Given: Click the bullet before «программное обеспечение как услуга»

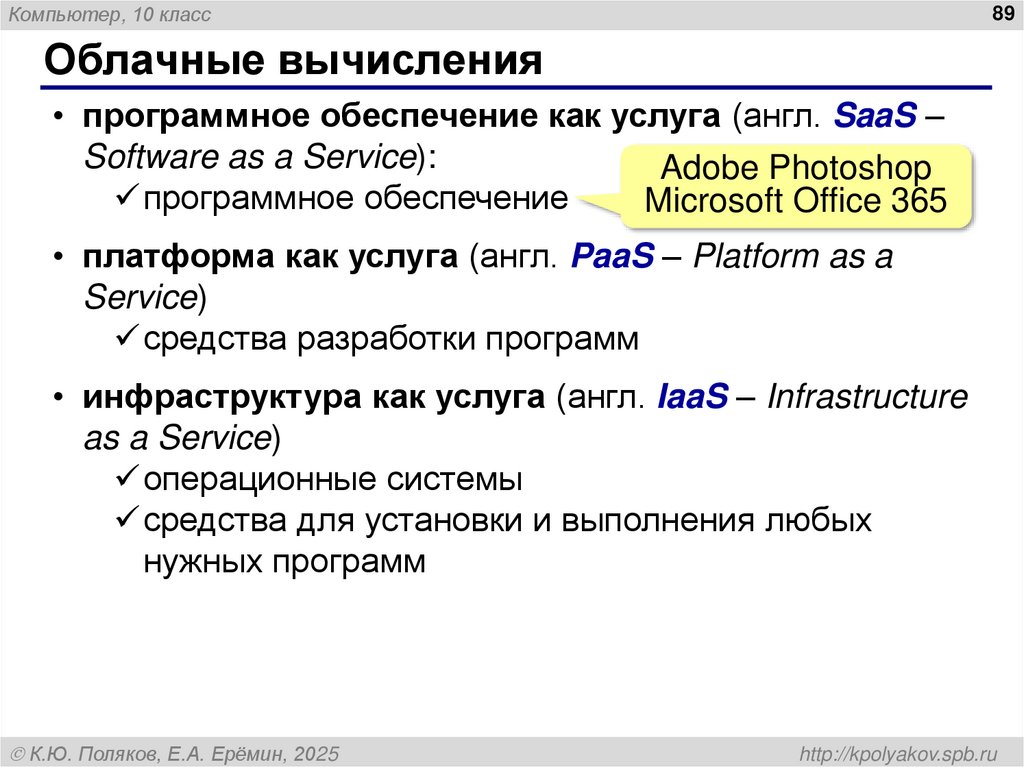Looking at the screenshot, I should pos(58,115).
